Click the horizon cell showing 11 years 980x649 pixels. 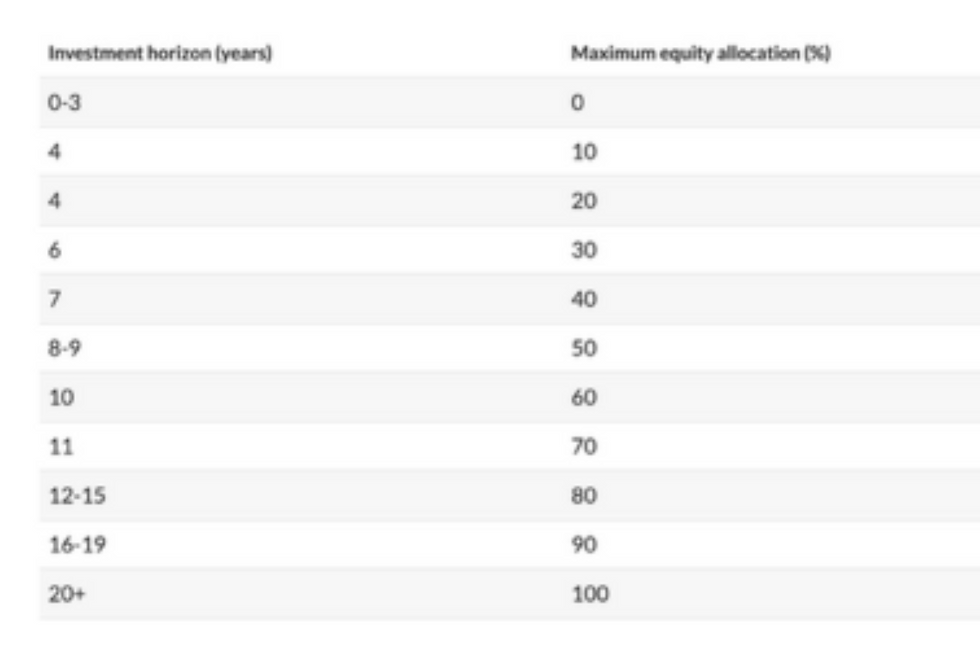(x=58, y=447)
